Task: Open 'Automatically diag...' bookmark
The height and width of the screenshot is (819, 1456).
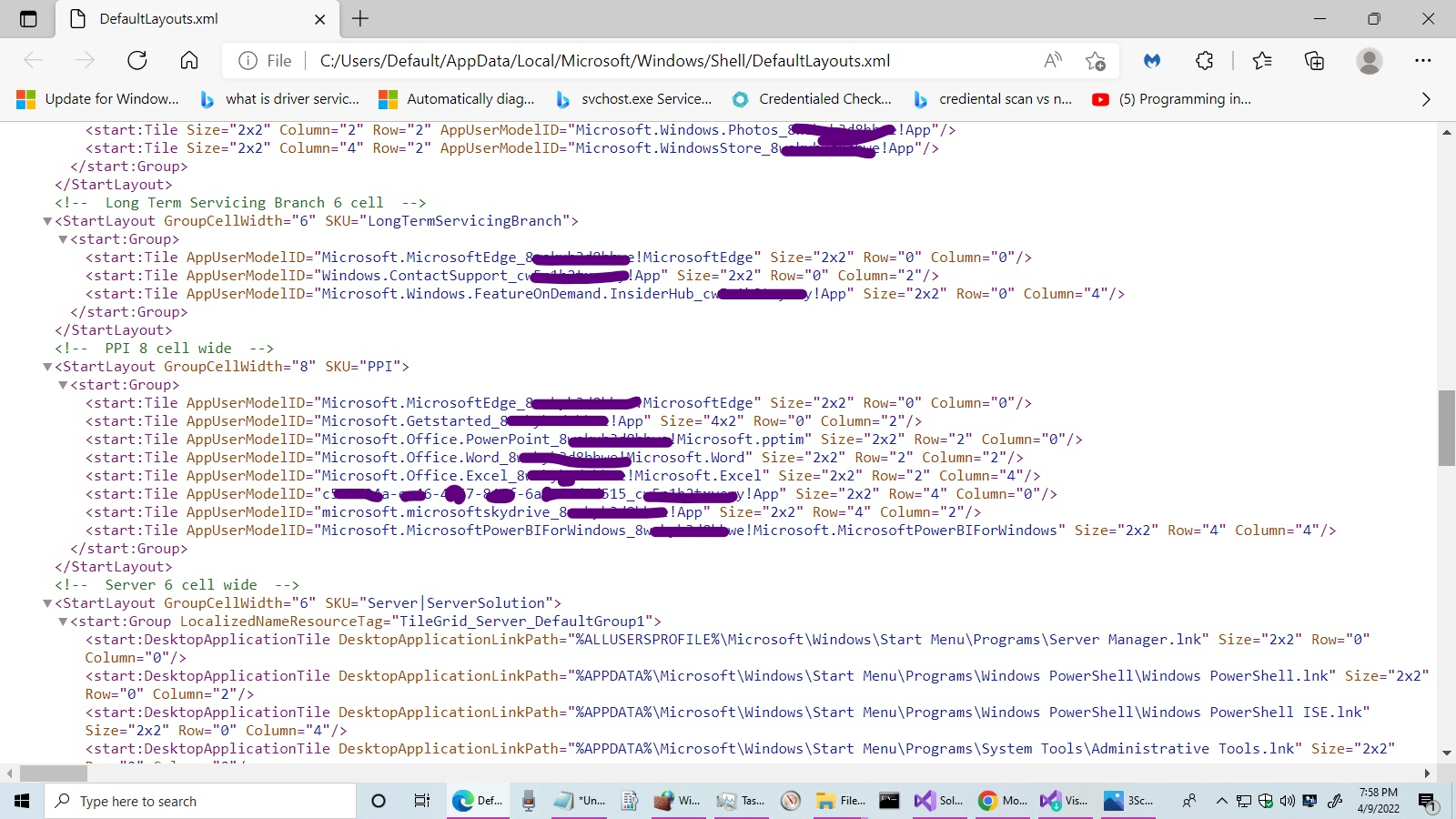Action: 457,99
